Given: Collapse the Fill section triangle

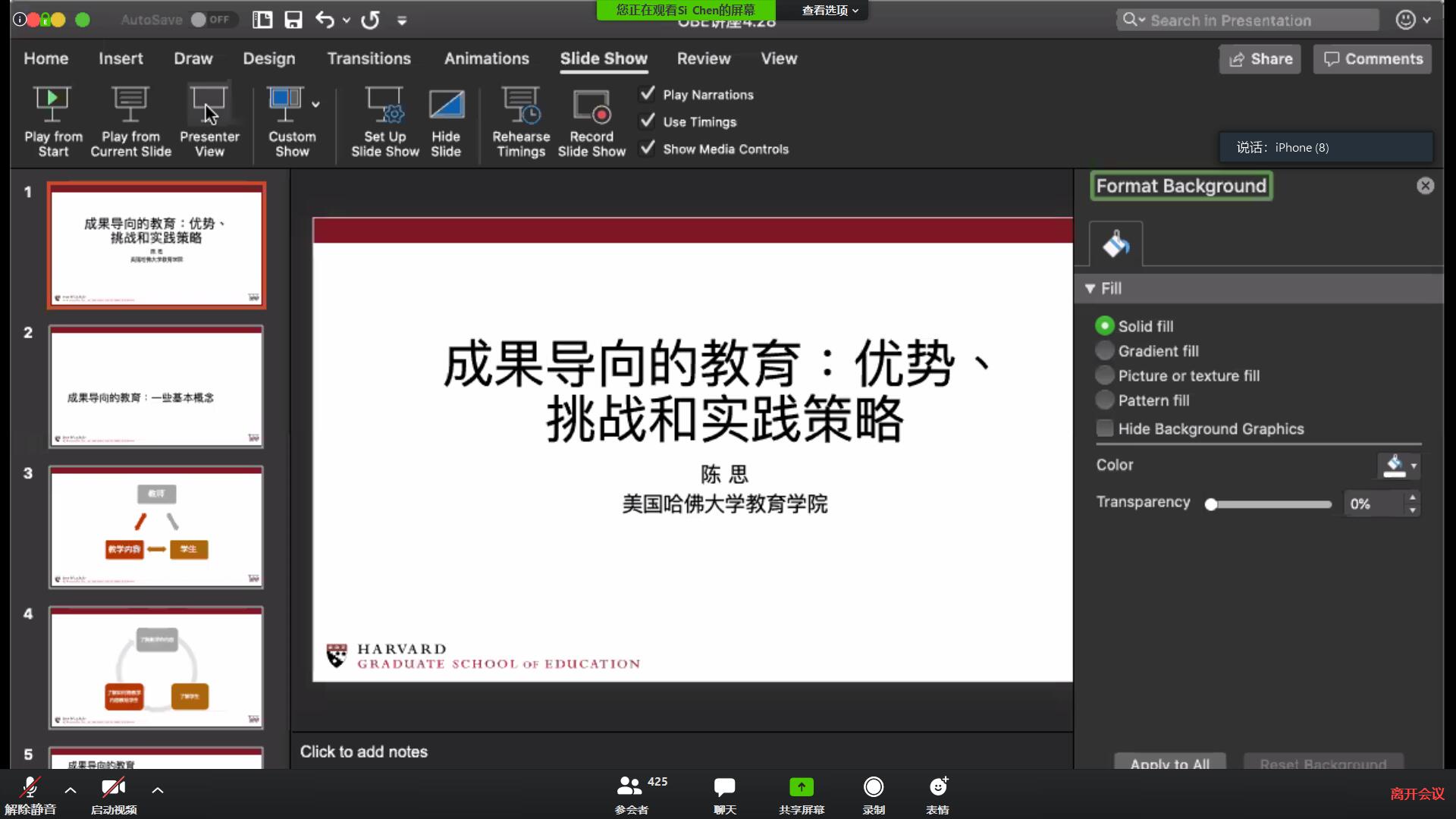Looking at the screenshot, I should [1090, 288].
